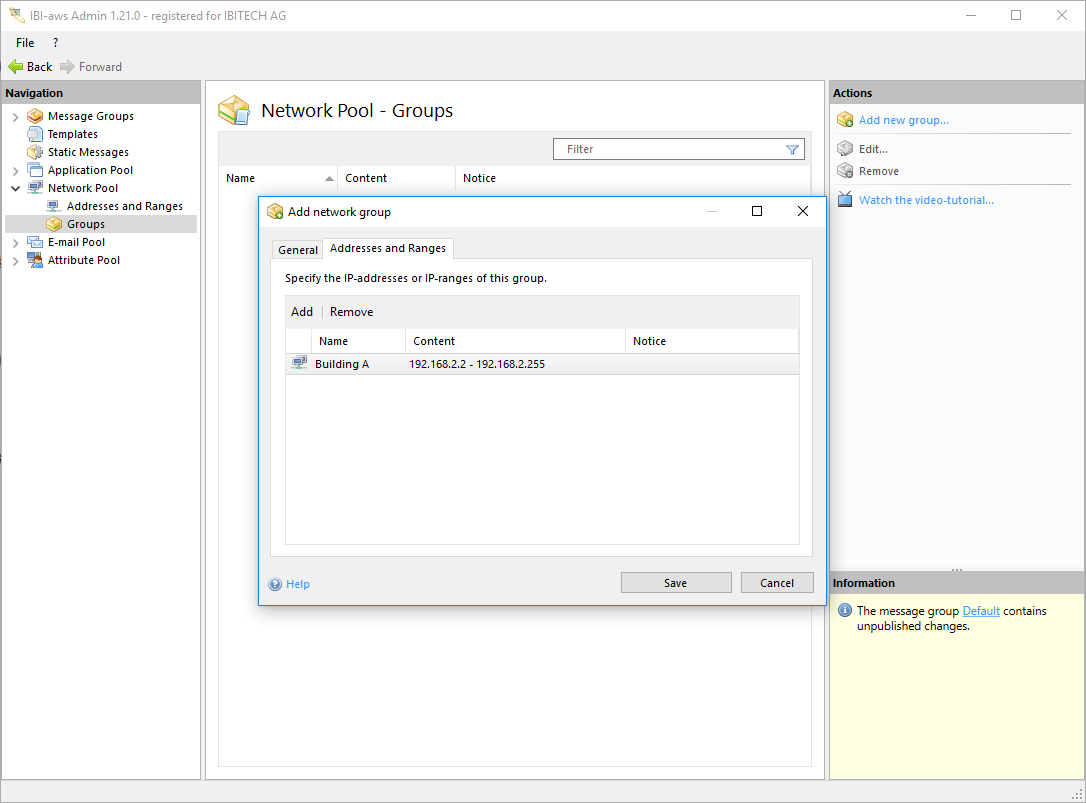1086x803 pixels.
Task: Click the Addresses and Ranges monitor icon
Action: coord(54,206)
